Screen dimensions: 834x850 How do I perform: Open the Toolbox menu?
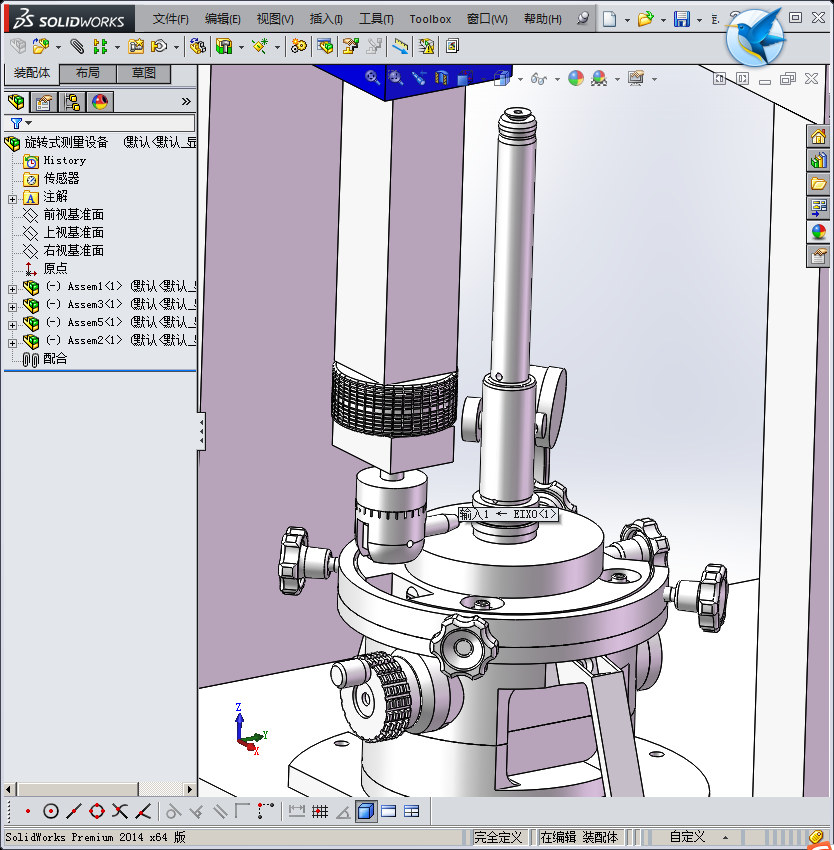tap(430, 19)
